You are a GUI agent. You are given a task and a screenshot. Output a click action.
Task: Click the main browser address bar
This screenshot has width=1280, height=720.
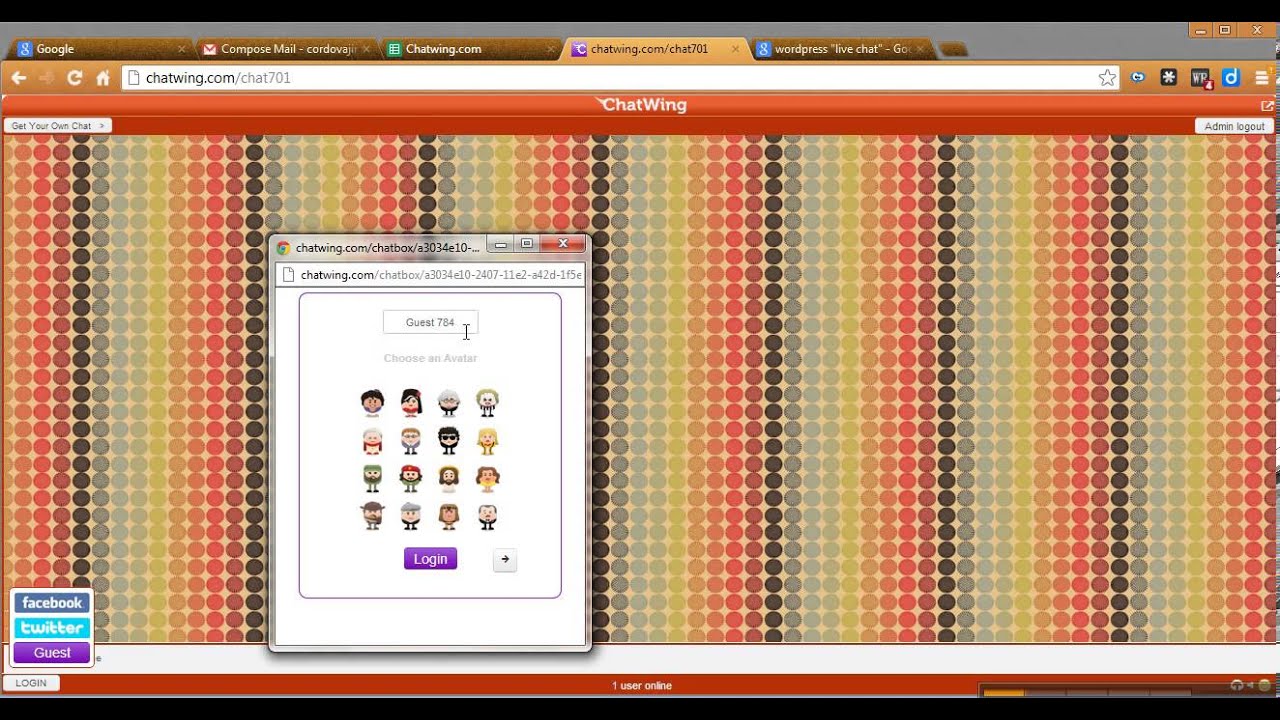620,78
